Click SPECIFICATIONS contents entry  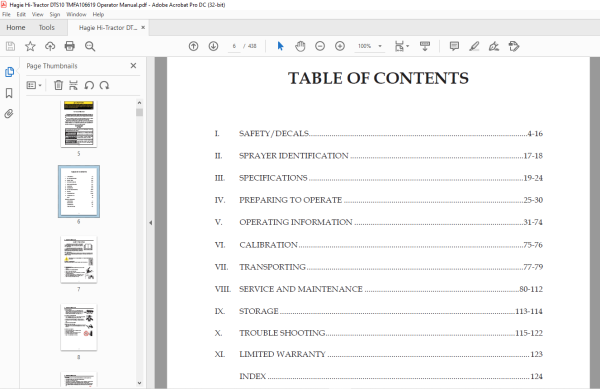(378, 178)
